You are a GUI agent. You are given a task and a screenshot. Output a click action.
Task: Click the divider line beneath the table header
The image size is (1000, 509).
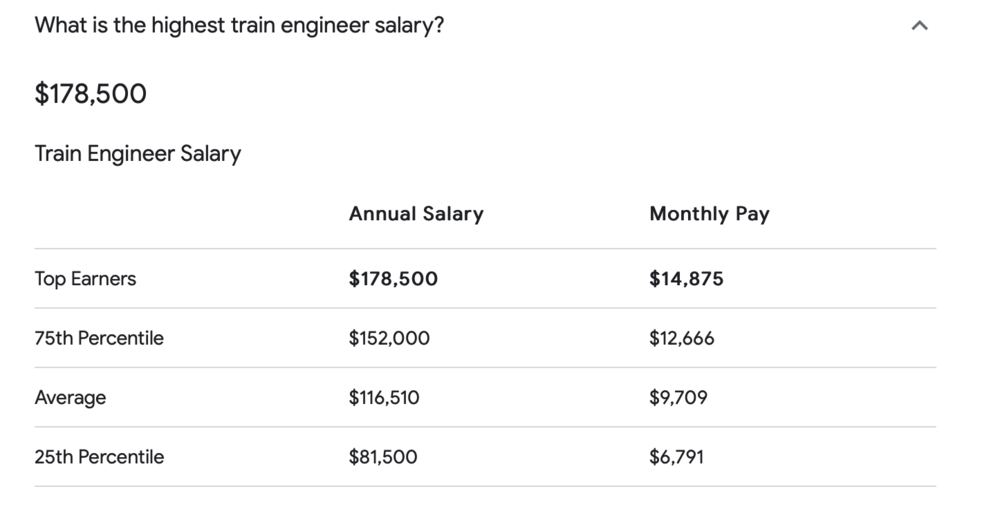coord(485,248)
